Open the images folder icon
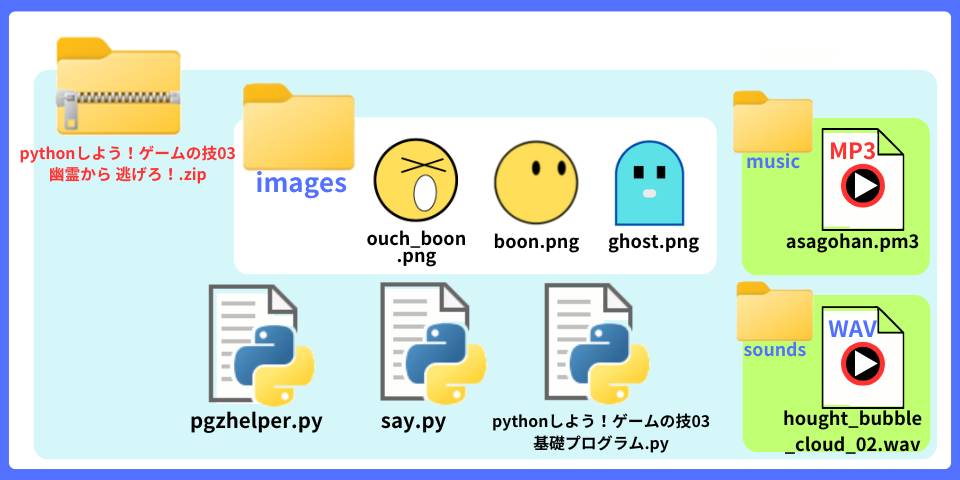 (x=298, y=127)
